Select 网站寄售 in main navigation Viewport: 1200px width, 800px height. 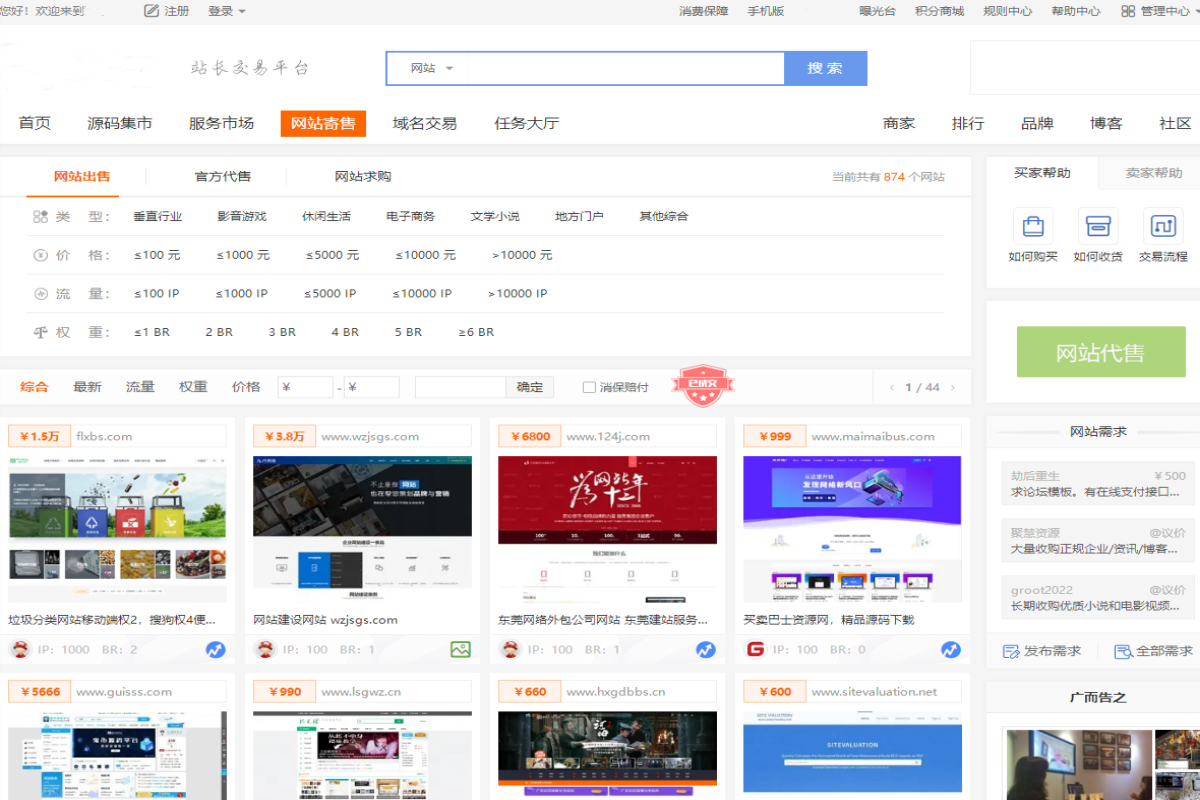point(323,123)
